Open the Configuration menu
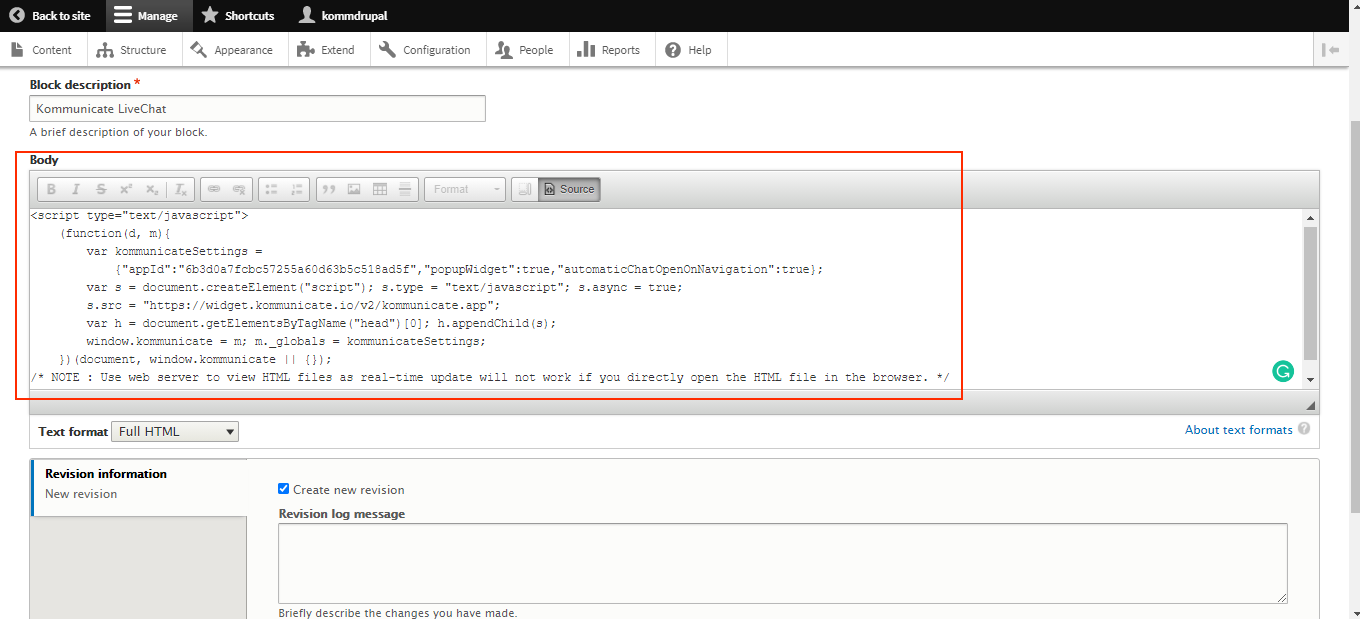This screenshot has width=1360, height=619. tap(427, 48)
